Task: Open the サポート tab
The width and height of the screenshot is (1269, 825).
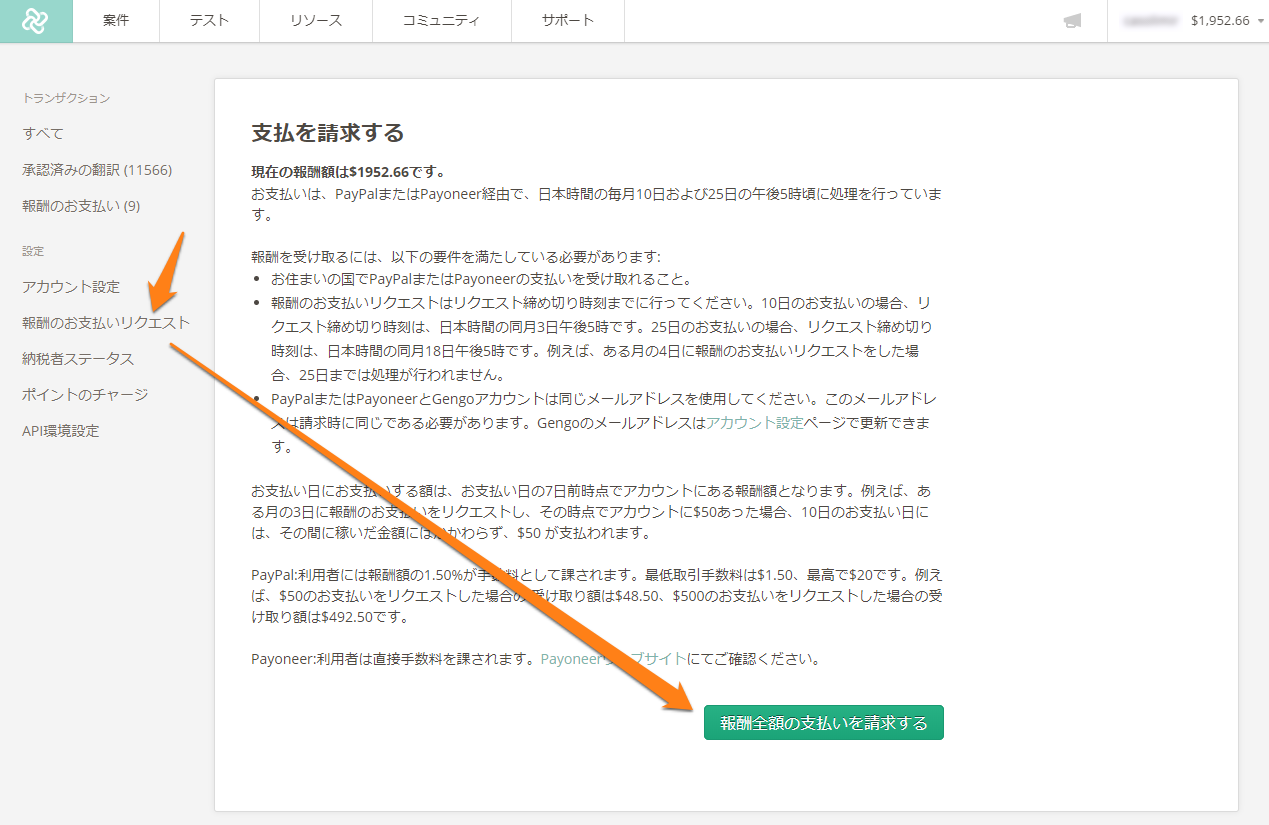Action: pyautogui.click(x=568, y=21)
